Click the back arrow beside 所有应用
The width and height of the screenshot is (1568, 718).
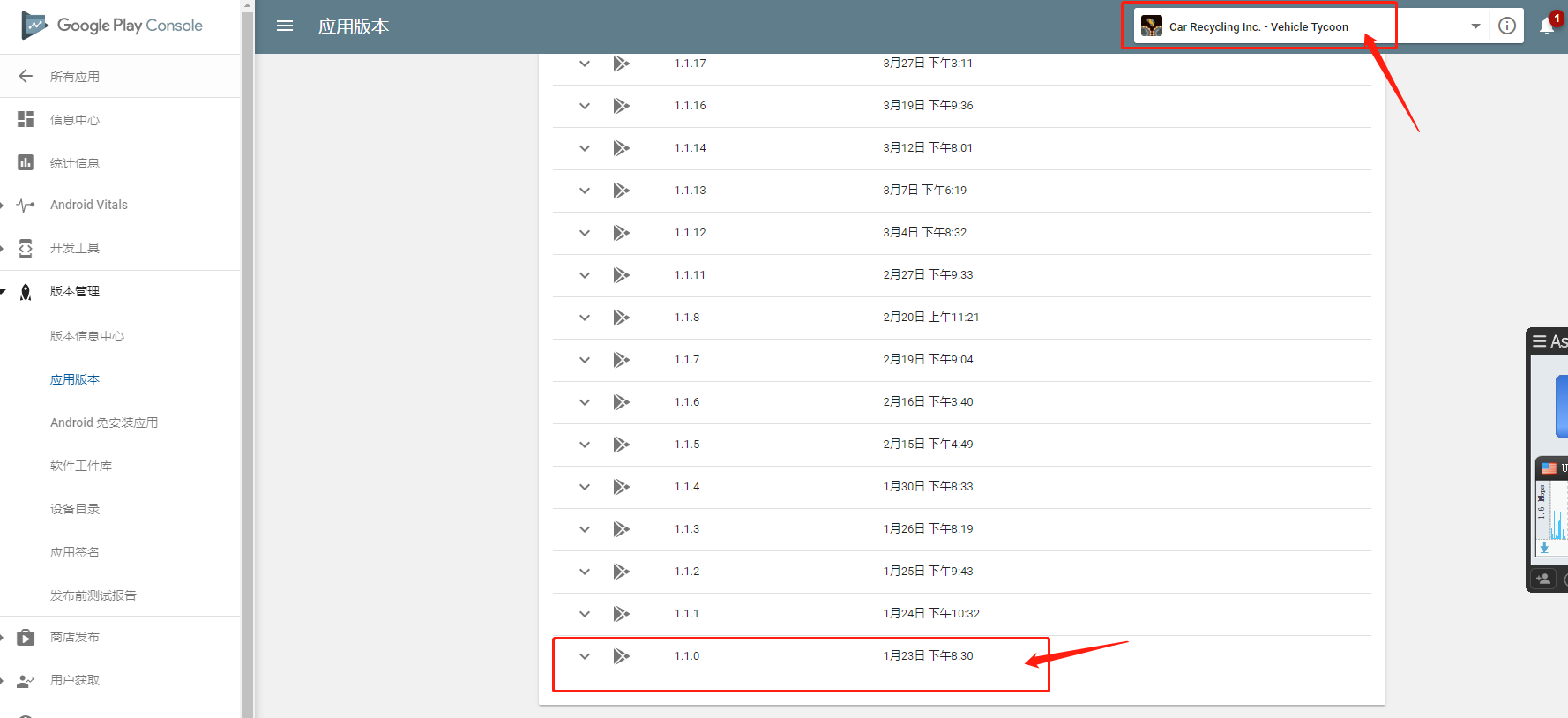pos(26,76)
